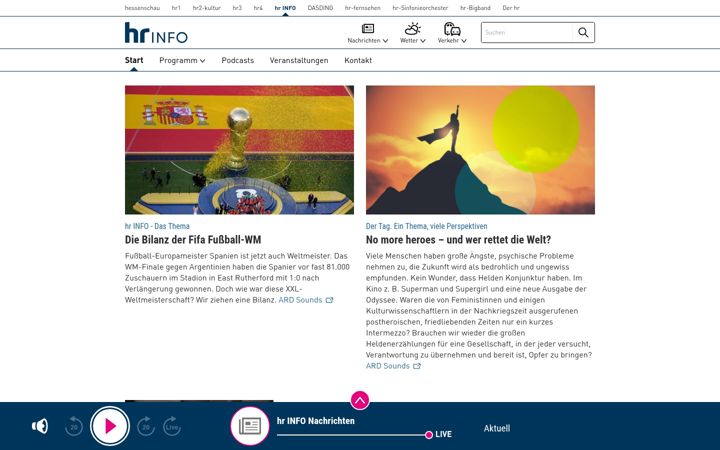Viewport: 720px width, 450px height.
Task: Go to the Start tab
Action: (134, 60)
